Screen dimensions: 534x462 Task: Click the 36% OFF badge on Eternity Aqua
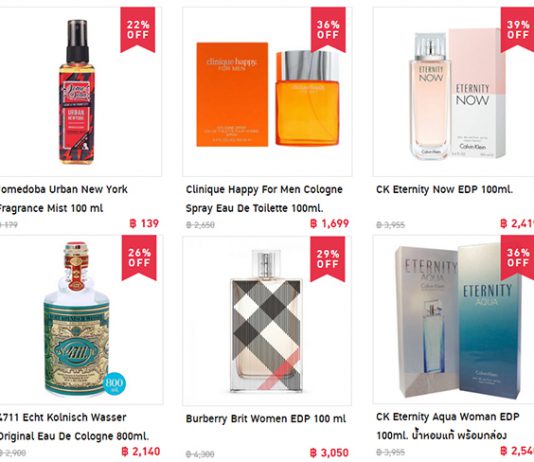(517, 258)
